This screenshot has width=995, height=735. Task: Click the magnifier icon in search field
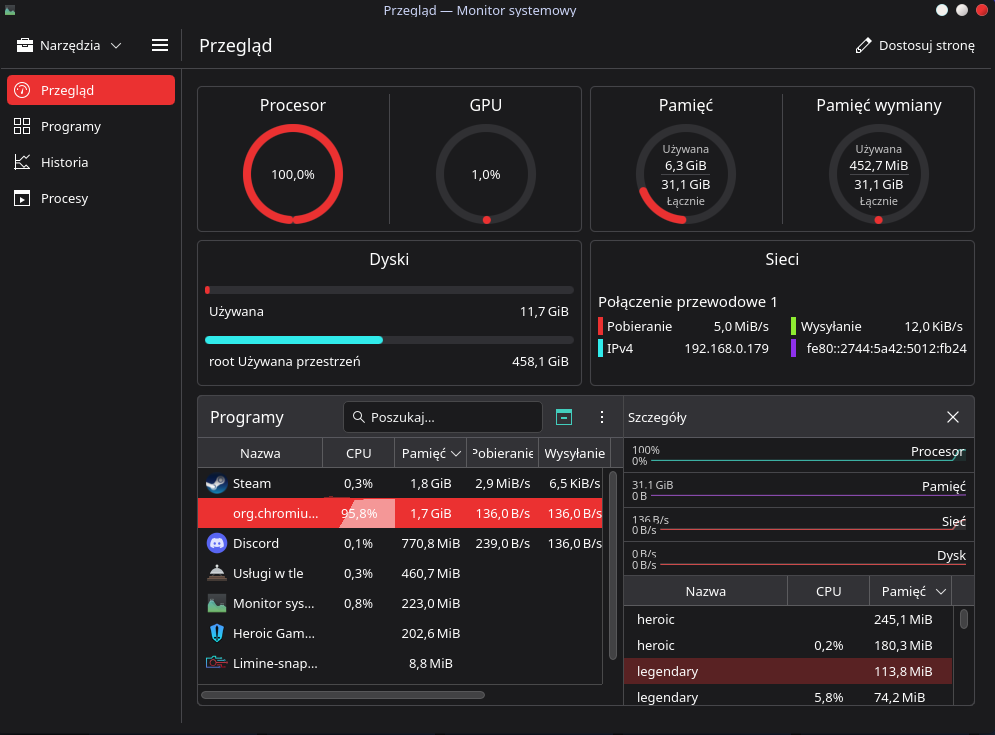pyautogui.click(x=359, y=417)
